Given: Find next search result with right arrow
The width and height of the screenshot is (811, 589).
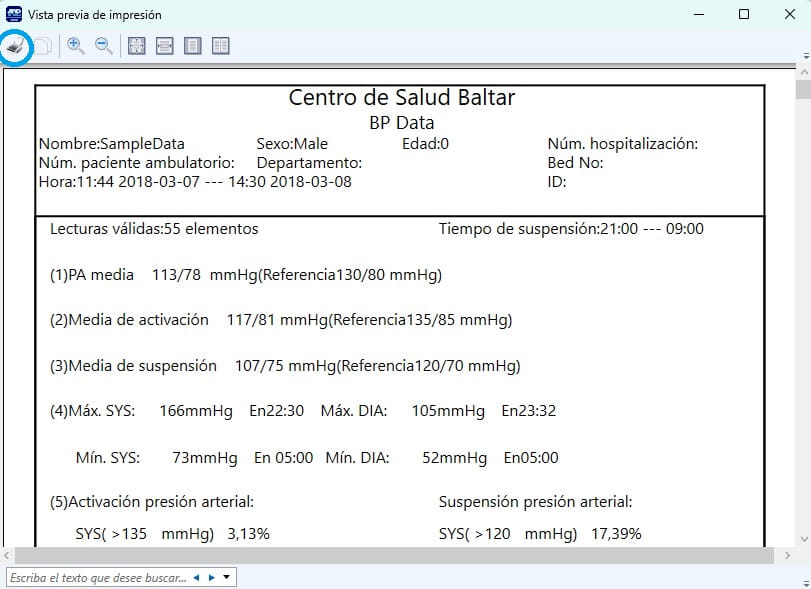Looking at the screenshot, I should click(x=211, y=577).
